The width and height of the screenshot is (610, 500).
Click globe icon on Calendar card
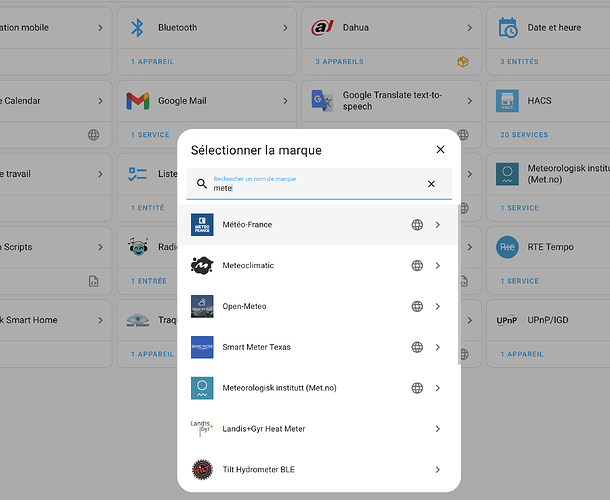pos(93,135)
